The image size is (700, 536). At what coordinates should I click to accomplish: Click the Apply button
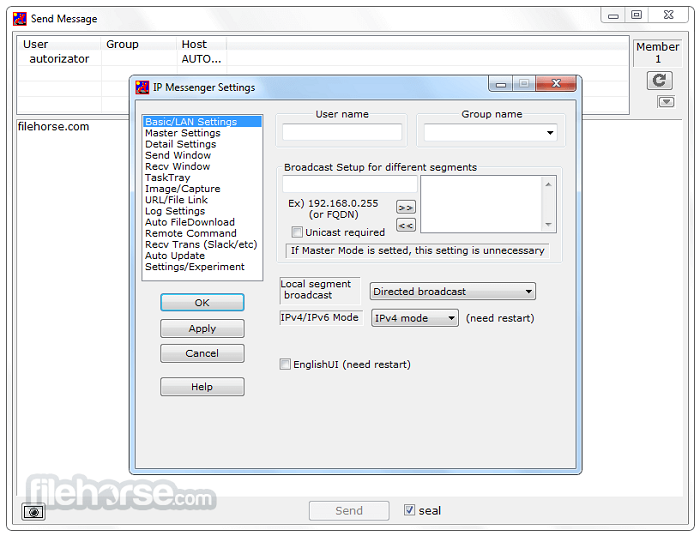coord(202,328)
